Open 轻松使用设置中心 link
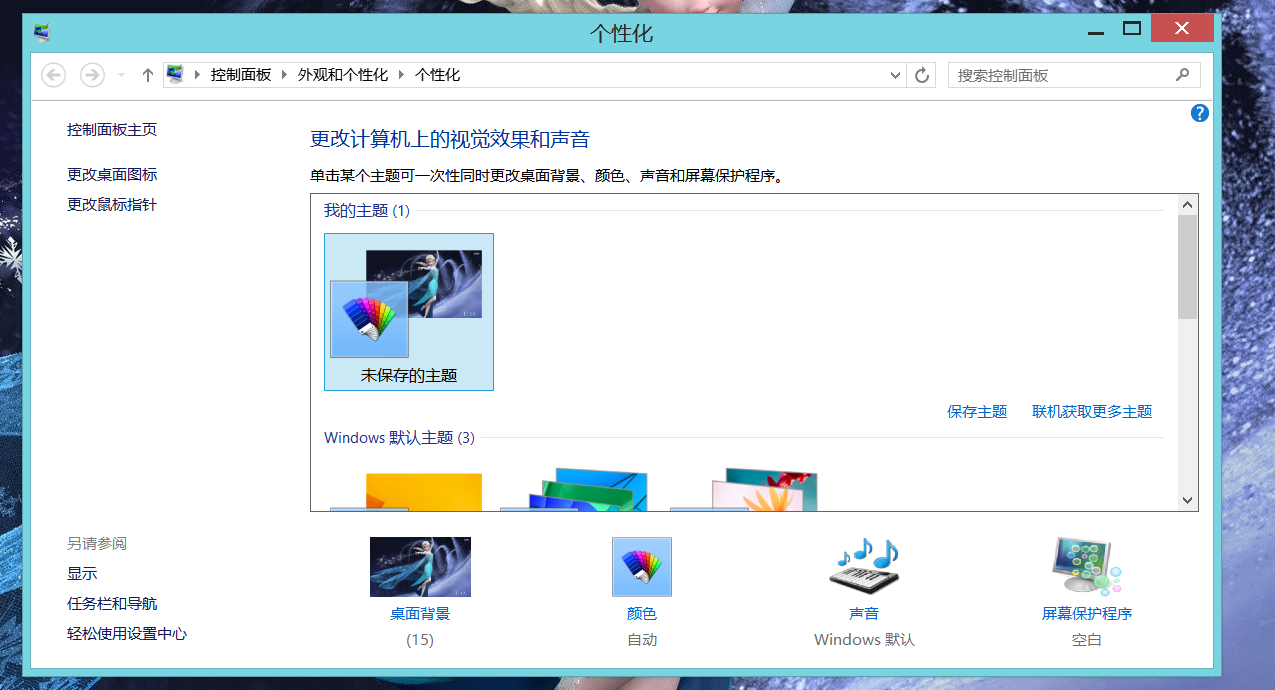The height and width of the screenshot is (690, 1275). (x=127, y=634)
